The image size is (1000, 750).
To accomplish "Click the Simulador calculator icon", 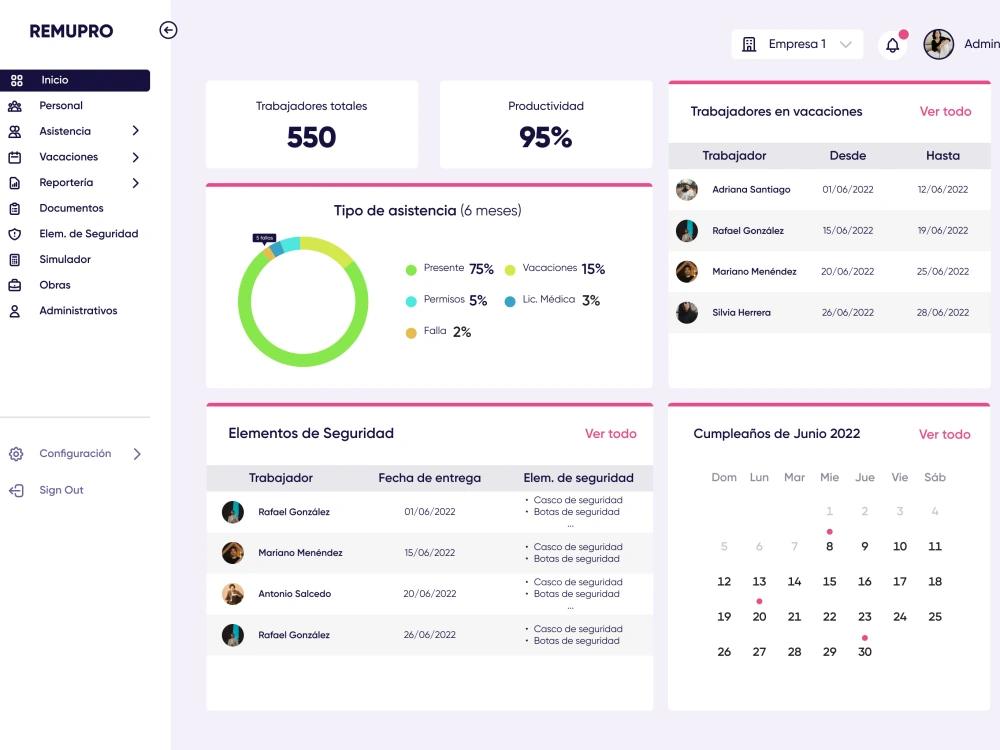I will (15, 260).
